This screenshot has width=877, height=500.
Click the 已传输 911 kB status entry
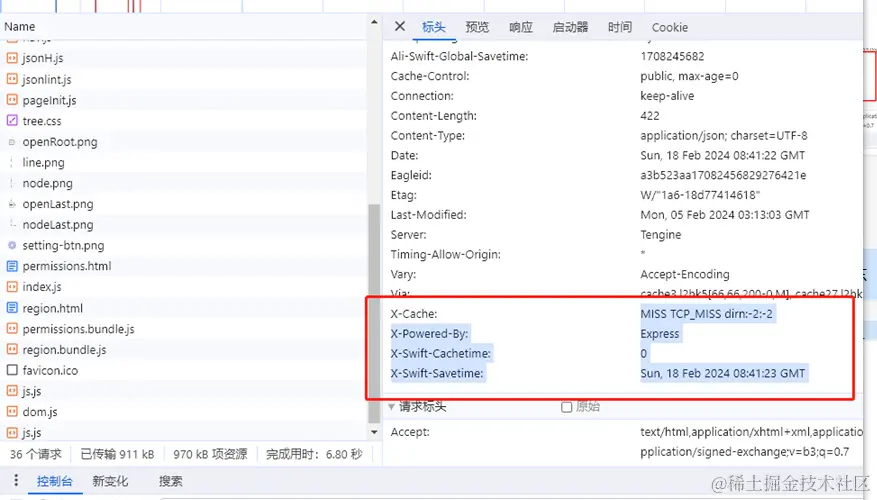tap(117, 454)
